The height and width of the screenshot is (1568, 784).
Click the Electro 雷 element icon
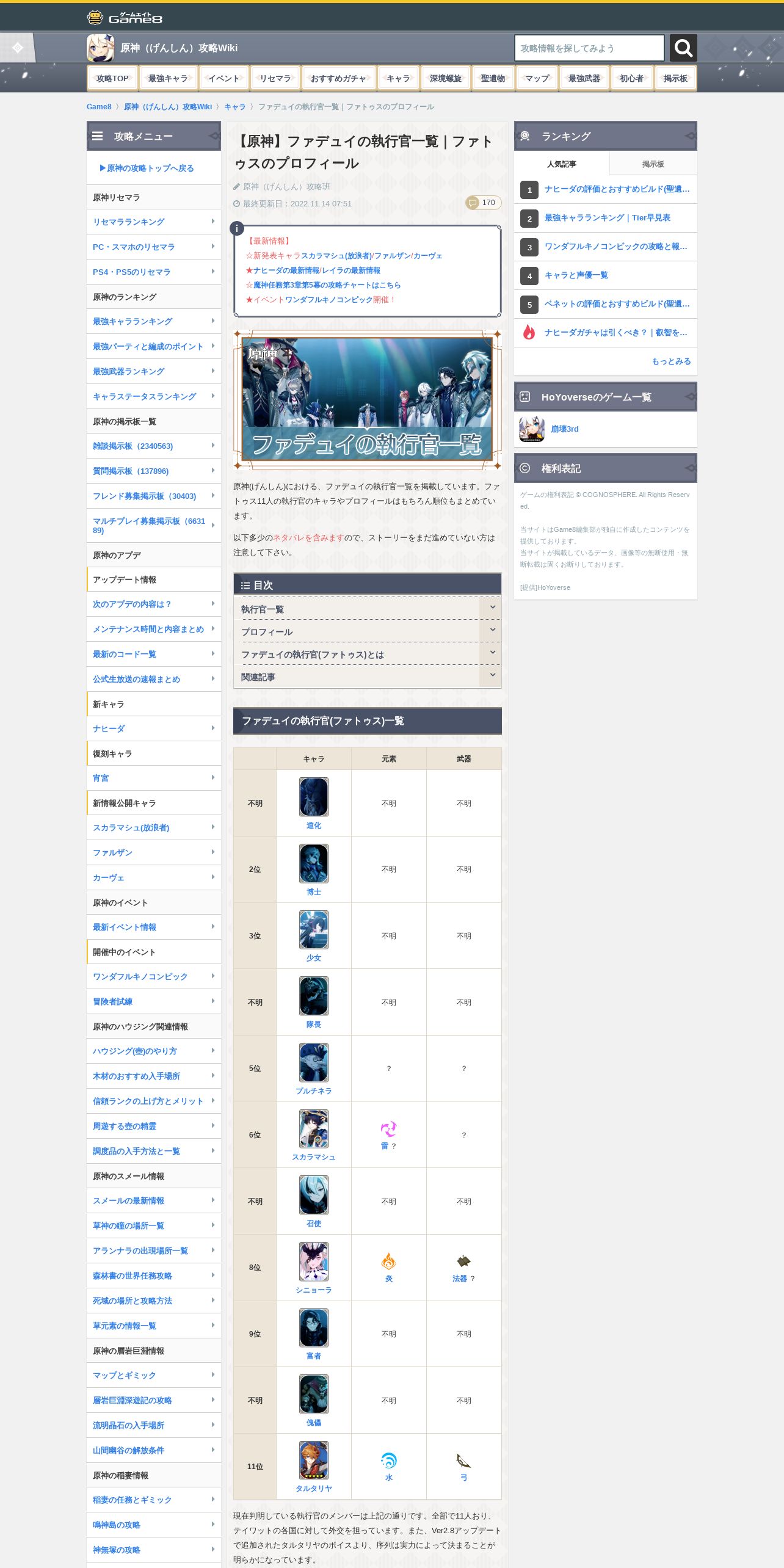pos(389,1129)
